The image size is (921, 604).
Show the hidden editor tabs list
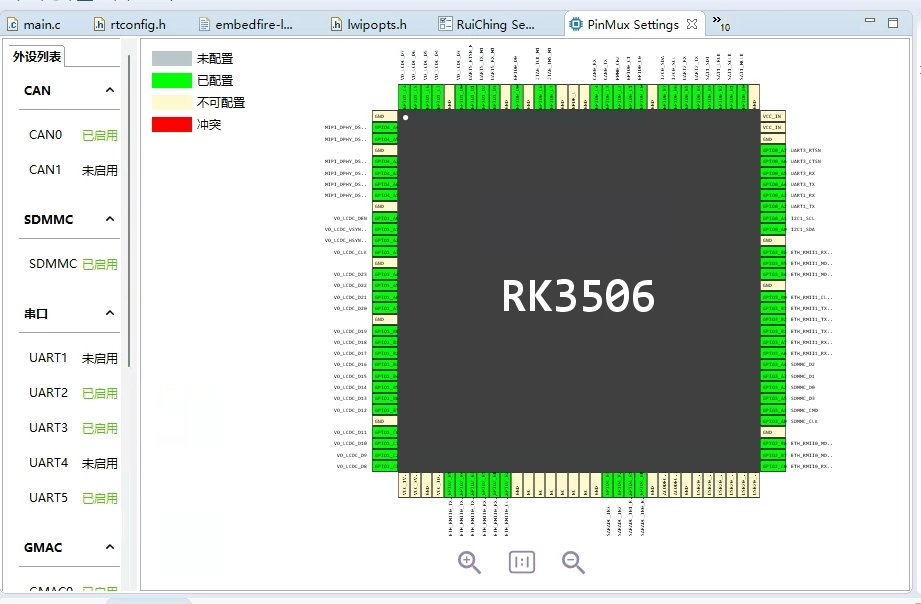pos(720,23)
